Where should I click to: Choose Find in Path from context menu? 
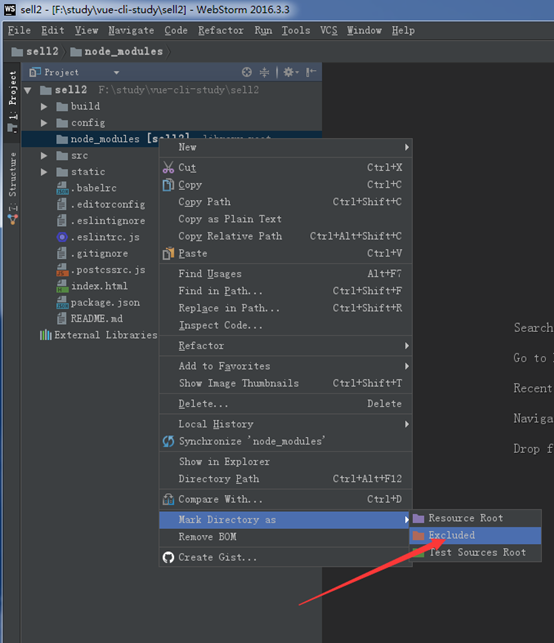point(286,291)
